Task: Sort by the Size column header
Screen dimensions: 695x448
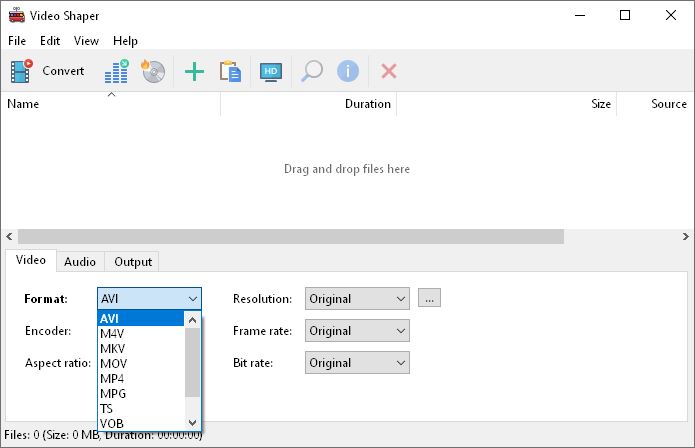Action: click(x=507, y=104)
